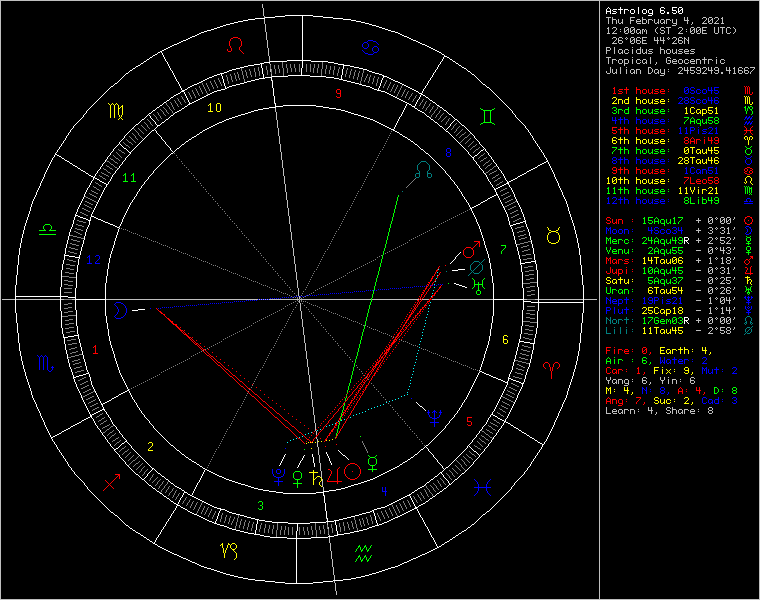Click the 'Sun: 15Aqu17' row
This screenshot has height=600, width=760.
tap(680, 221)
